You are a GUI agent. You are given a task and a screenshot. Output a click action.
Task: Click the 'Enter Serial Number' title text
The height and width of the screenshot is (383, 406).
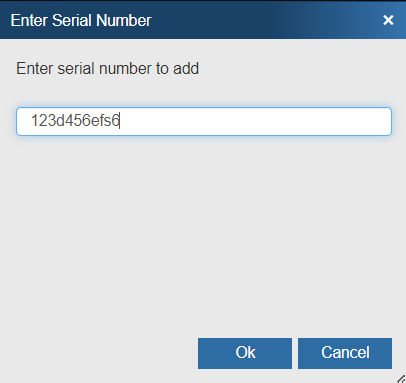[x=81, y=20]
